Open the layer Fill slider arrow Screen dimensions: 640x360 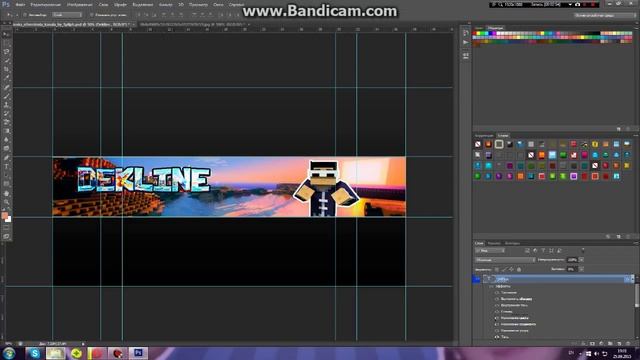(x=581, y=269)
